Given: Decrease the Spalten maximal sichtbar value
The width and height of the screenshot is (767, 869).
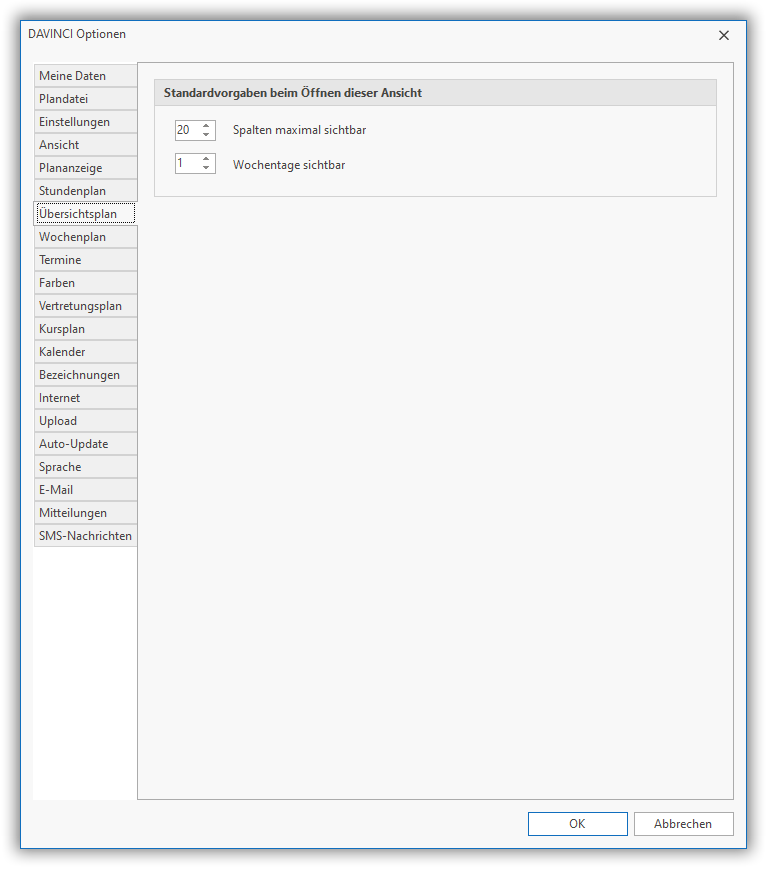Looking at the screenshot, I should pyautogui.click(x=206, y=135).
